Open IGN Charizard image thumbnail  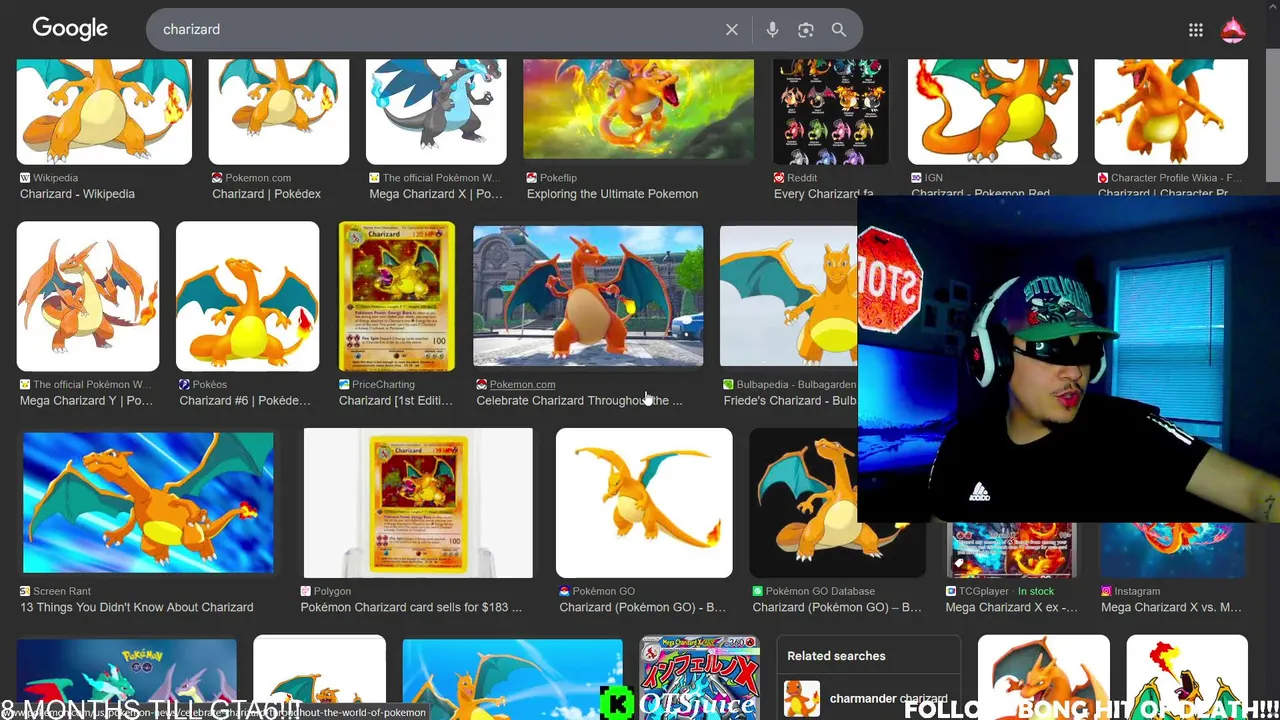click(x=992, y=111)
